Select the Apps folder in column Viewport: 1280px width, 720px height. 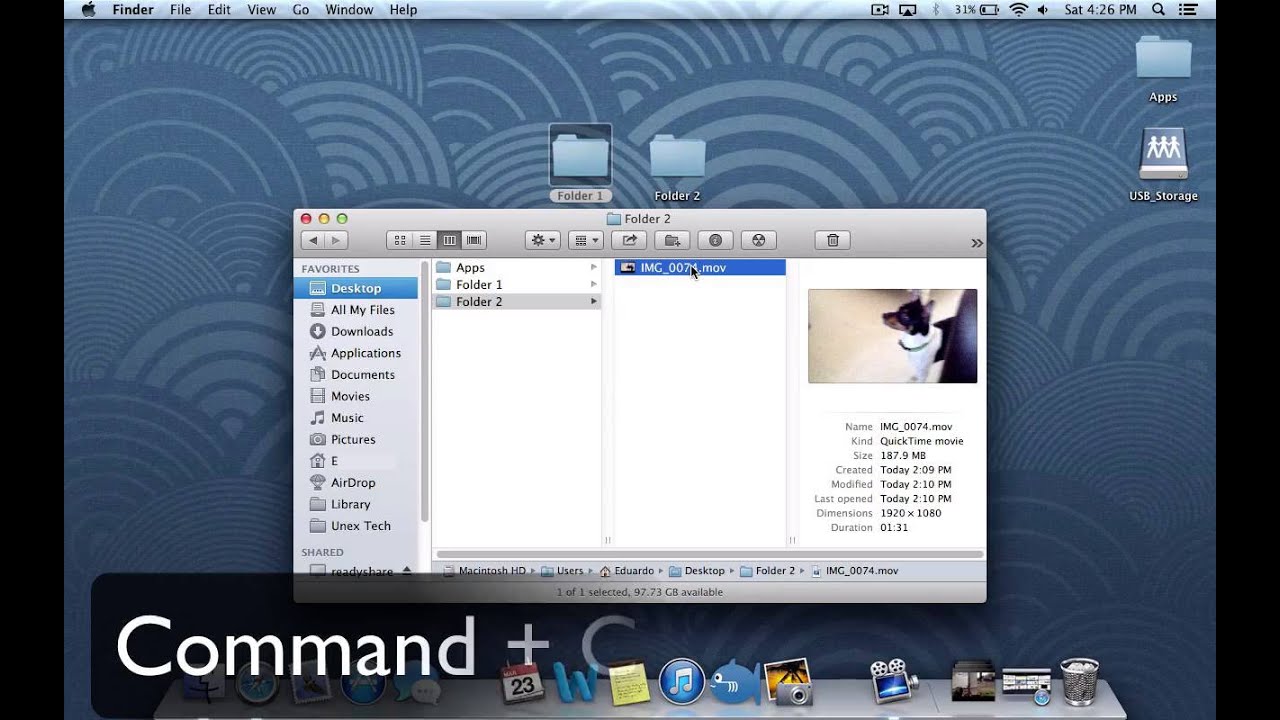tap(516, 267)
